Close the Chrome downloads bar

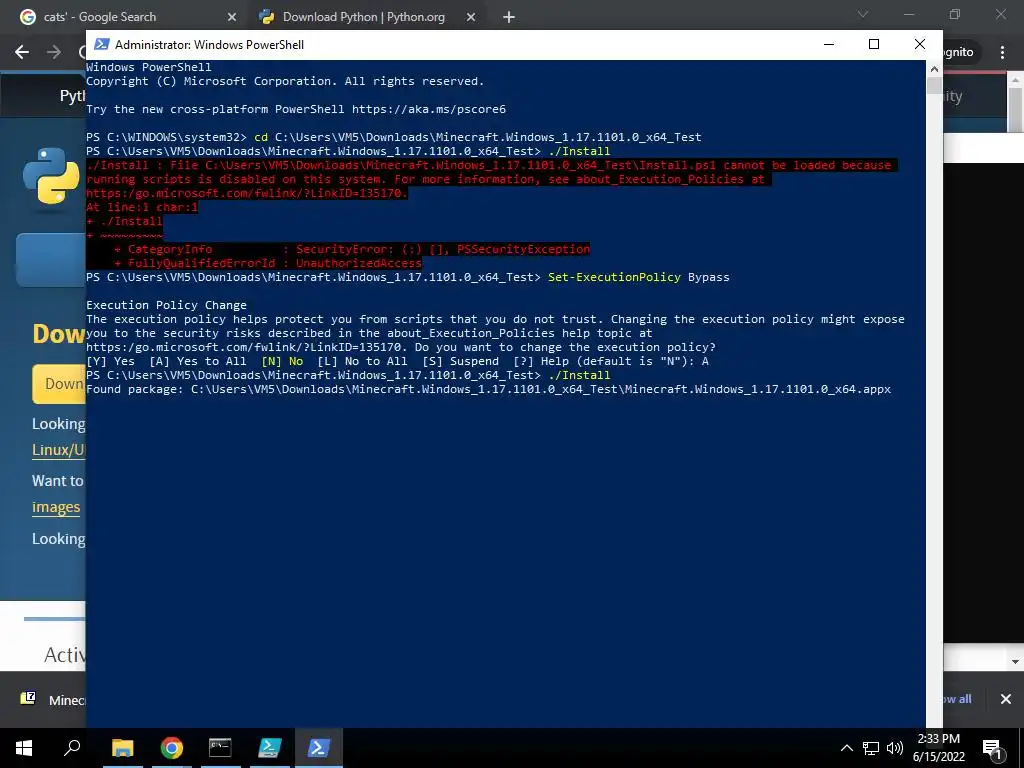1006,699
